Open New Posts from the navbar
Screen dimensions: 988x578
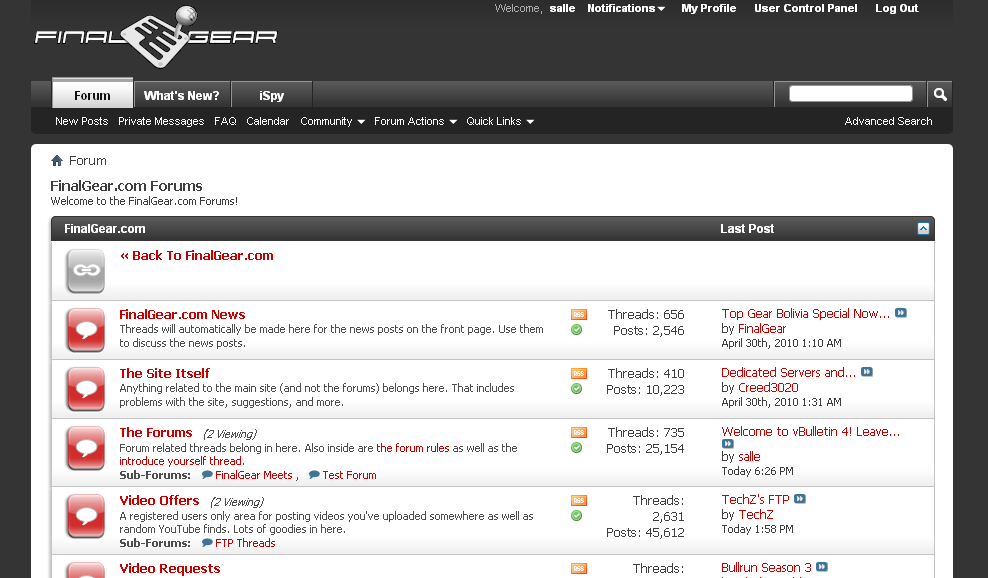[x=81, y=121]
